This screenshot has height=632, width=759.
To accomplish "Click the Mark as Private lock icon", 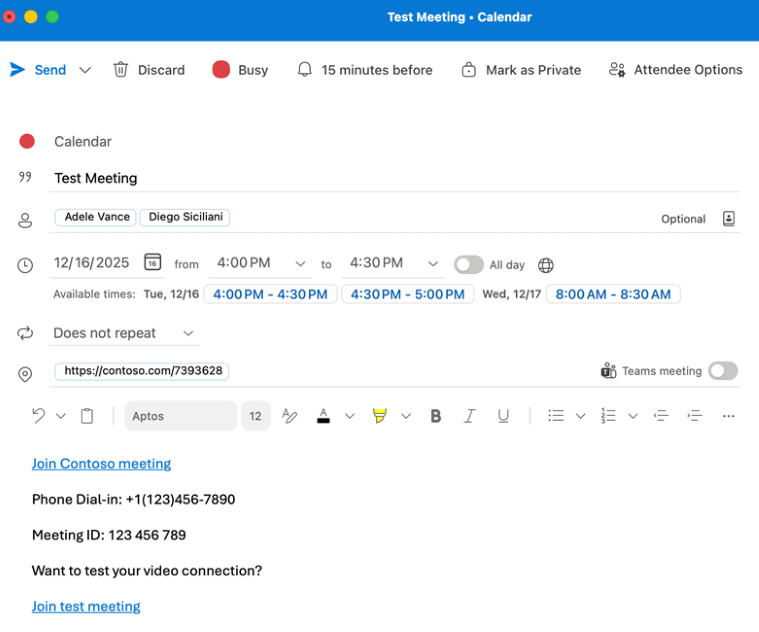I will (x=469, y=70).
